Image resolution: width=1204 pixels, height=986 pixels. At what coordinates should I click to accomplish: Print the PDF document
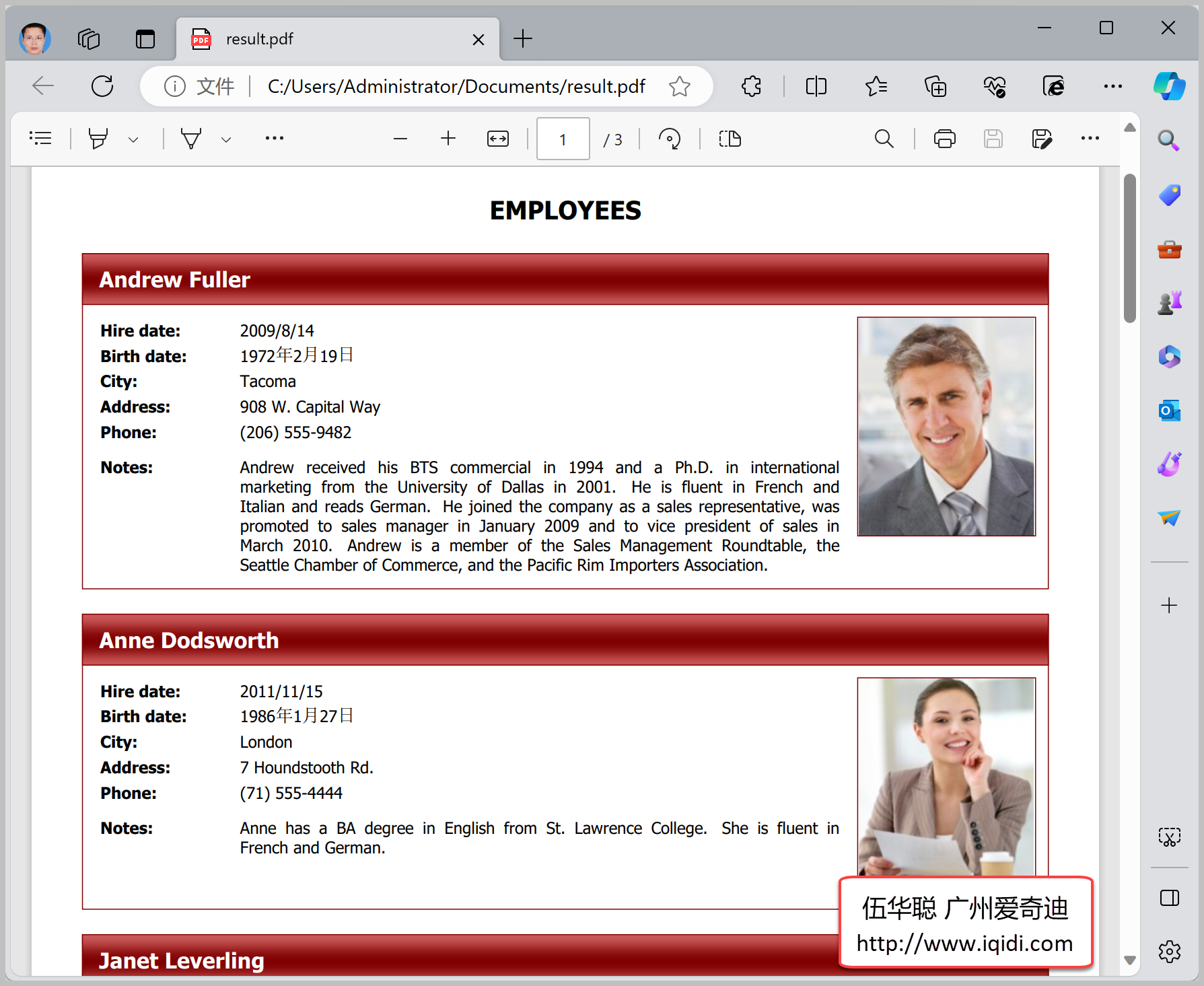pyautogui.click(x=945, y=139)
